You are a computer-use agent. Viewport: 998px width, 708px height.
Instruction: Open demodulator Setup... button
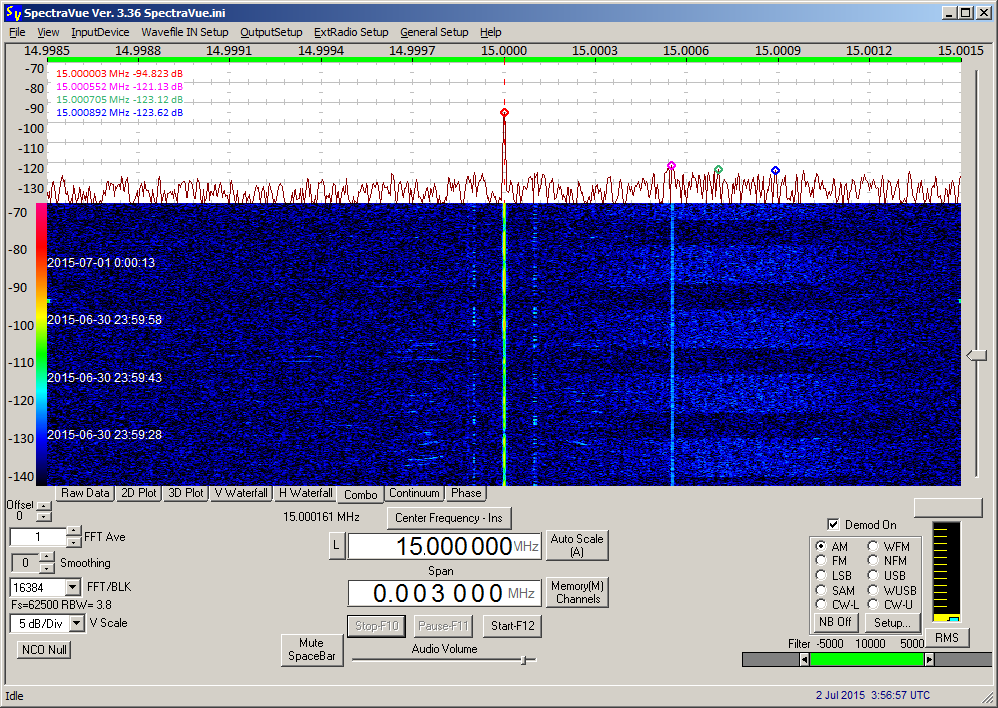(892, 623)
